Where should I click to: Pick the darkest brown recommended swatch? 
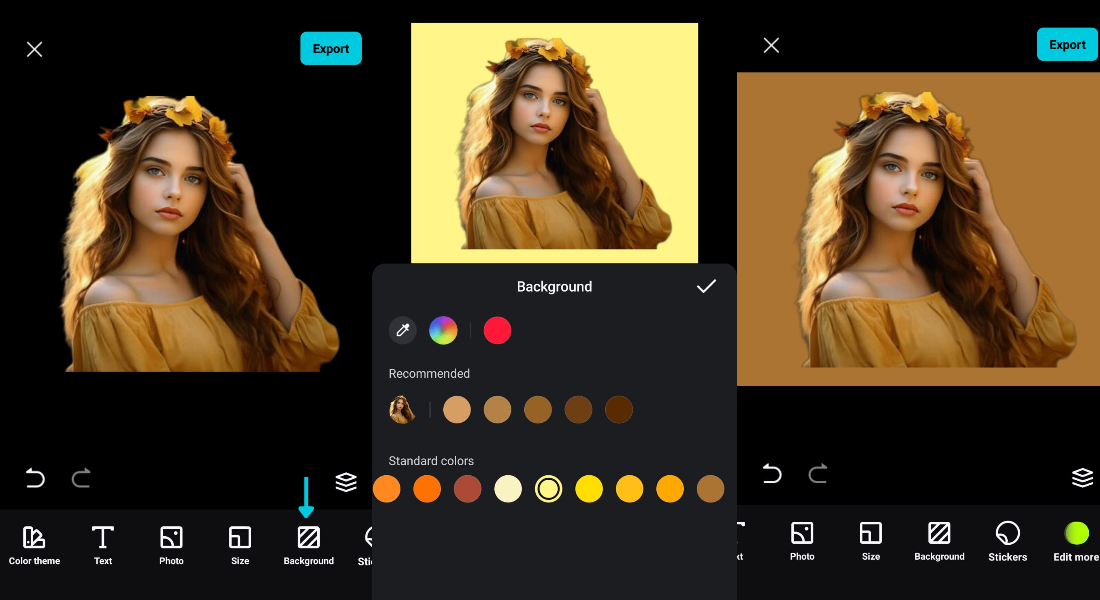[x=619, y=410]
